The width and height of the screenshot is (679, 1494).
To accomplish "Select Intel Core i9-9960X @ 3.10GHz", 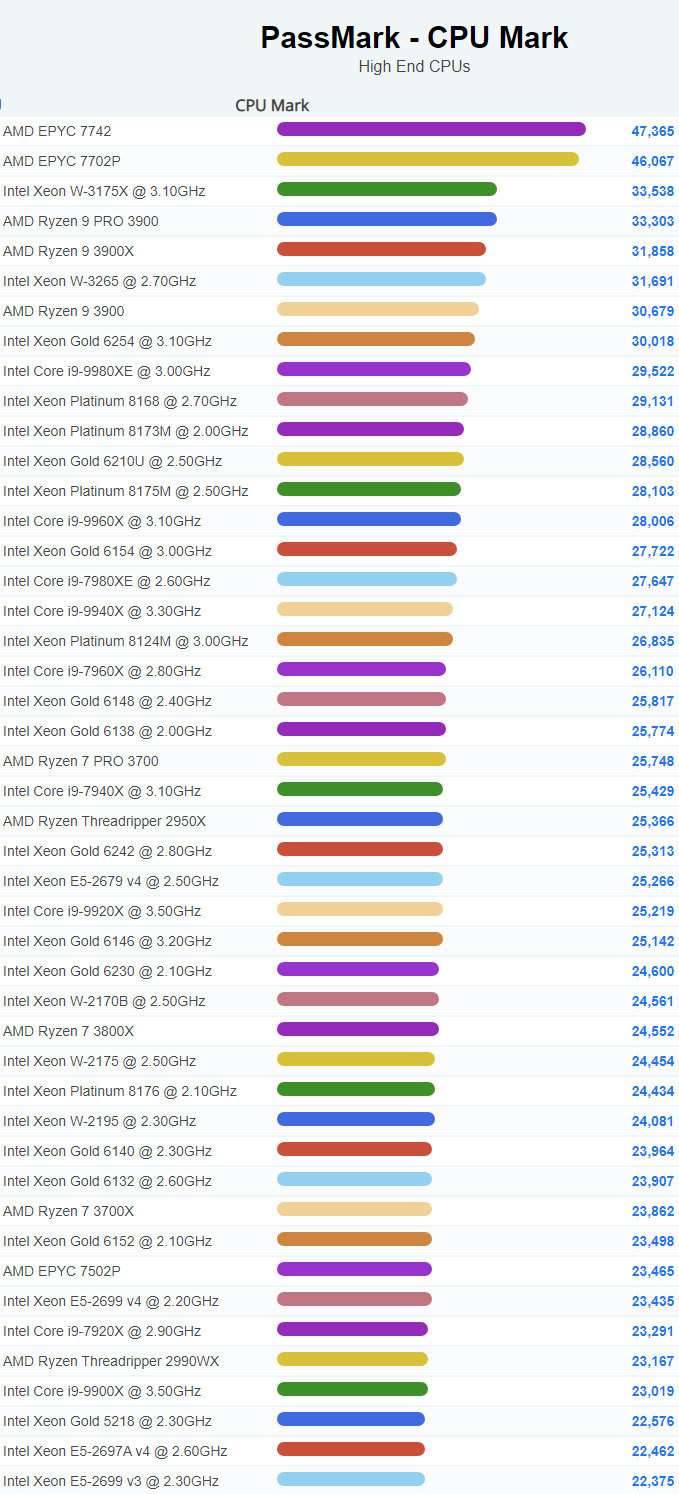I will coord(102,521).
